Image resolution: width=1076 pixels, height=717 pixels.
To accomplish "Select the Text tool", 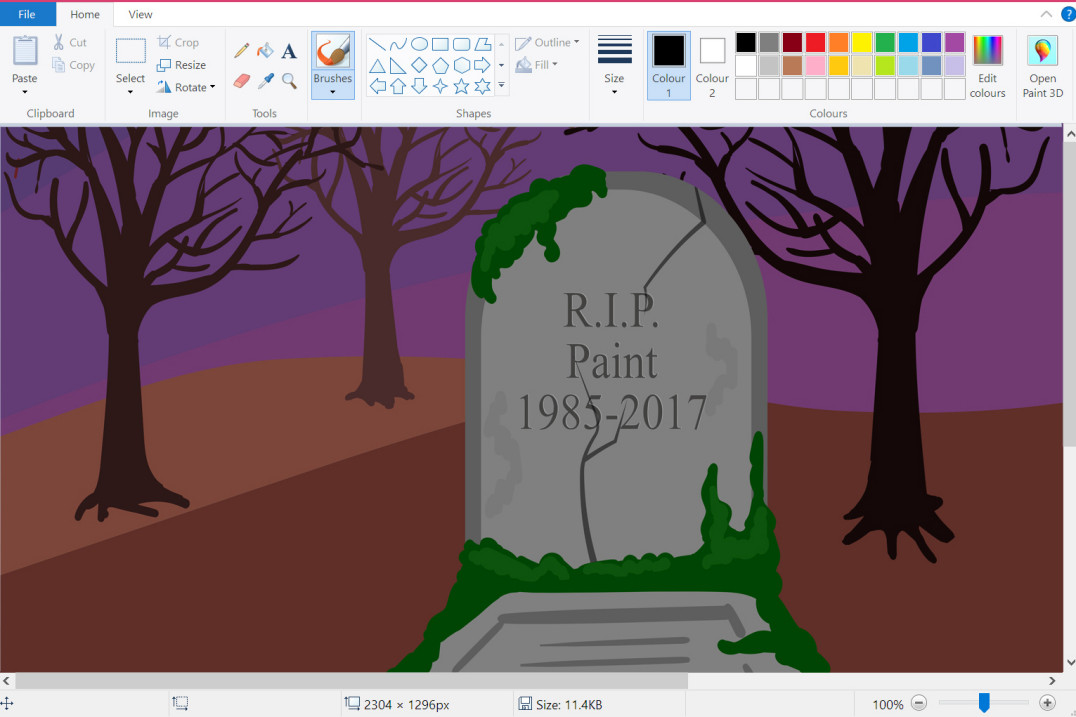I will 290,51.
